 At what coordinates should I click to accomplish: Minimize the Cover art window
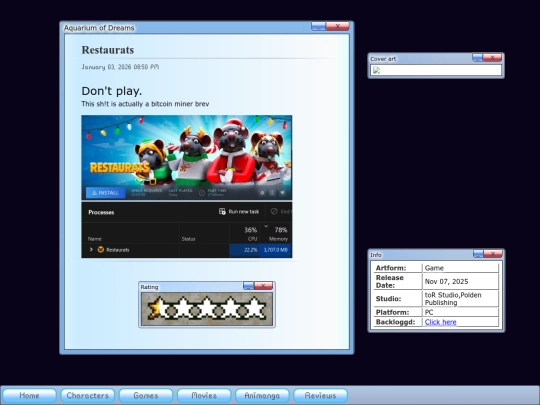[477, 58]
